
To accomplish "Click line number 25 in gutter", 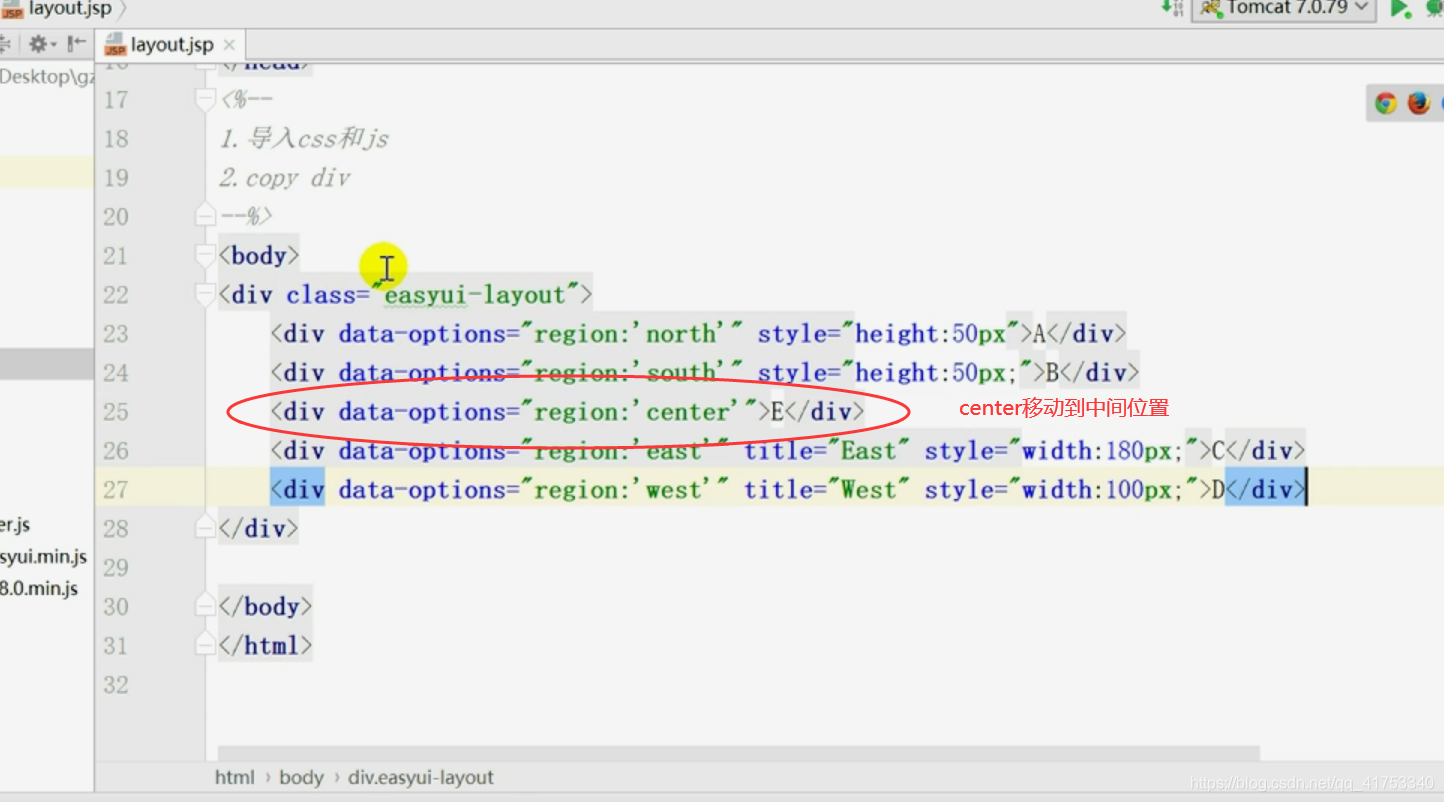I will [x=116, y=412].
